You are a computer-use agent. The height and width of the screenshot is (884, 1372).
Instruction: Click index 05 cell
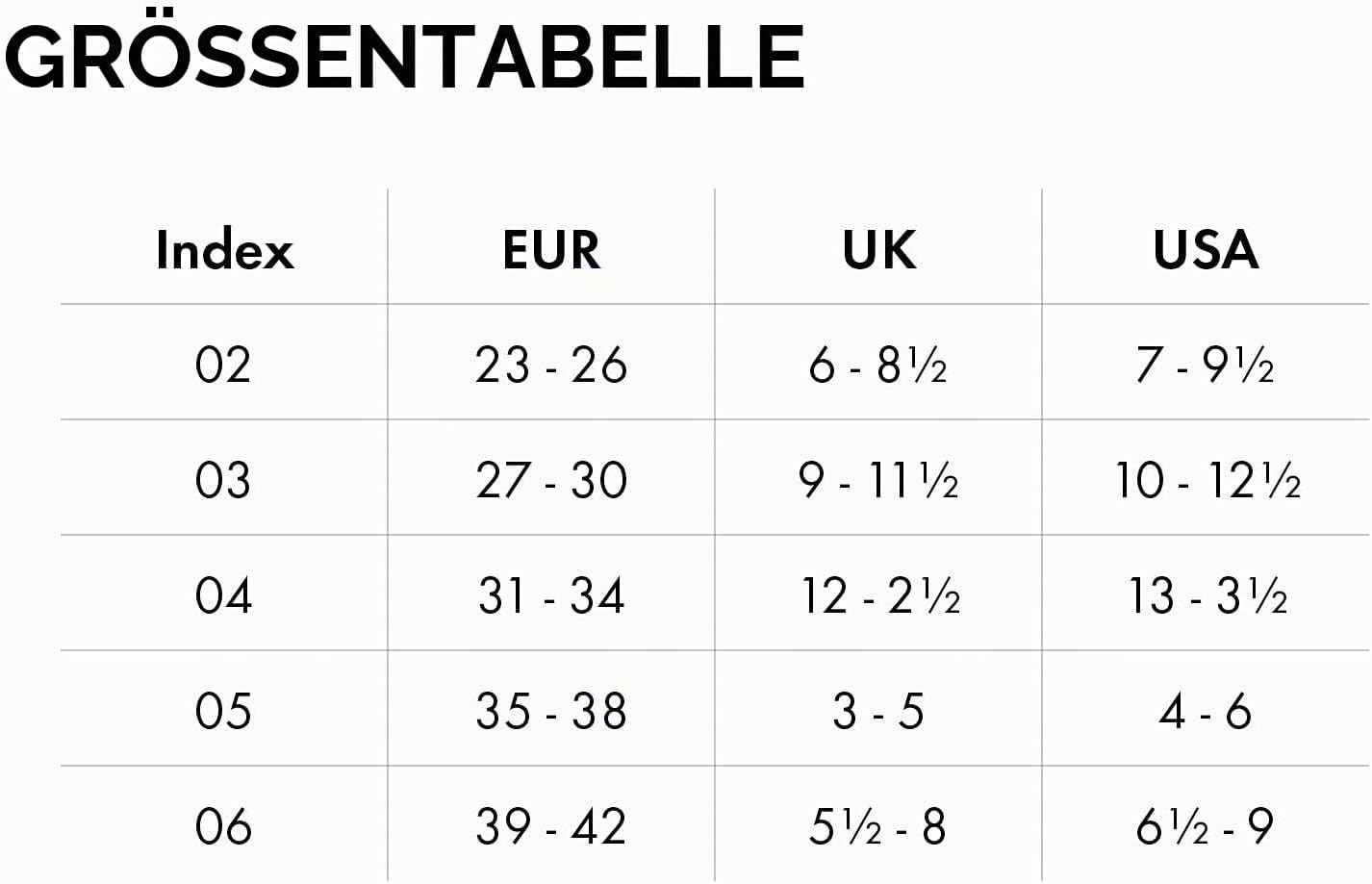(x=223, y=711)
